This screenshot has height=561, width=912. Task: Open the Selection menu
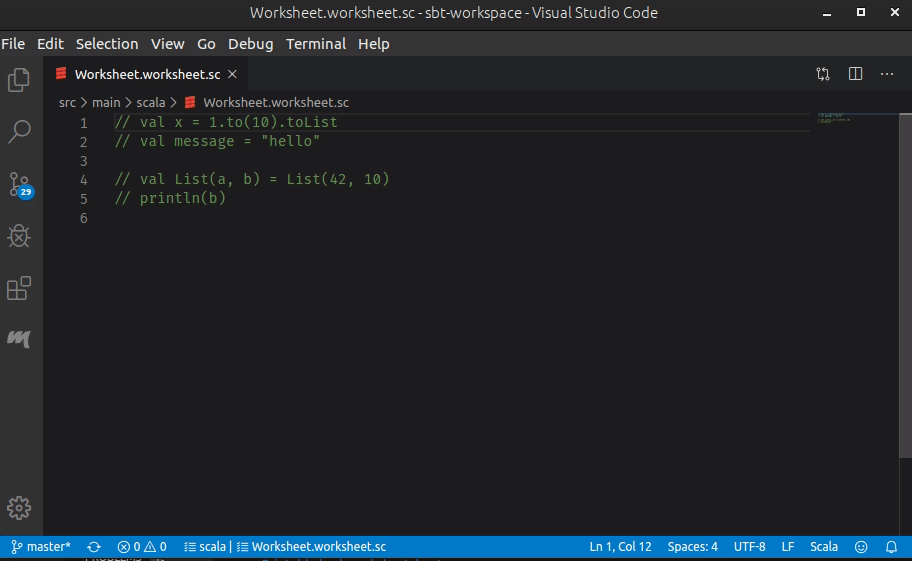click(x=107, y=44)
